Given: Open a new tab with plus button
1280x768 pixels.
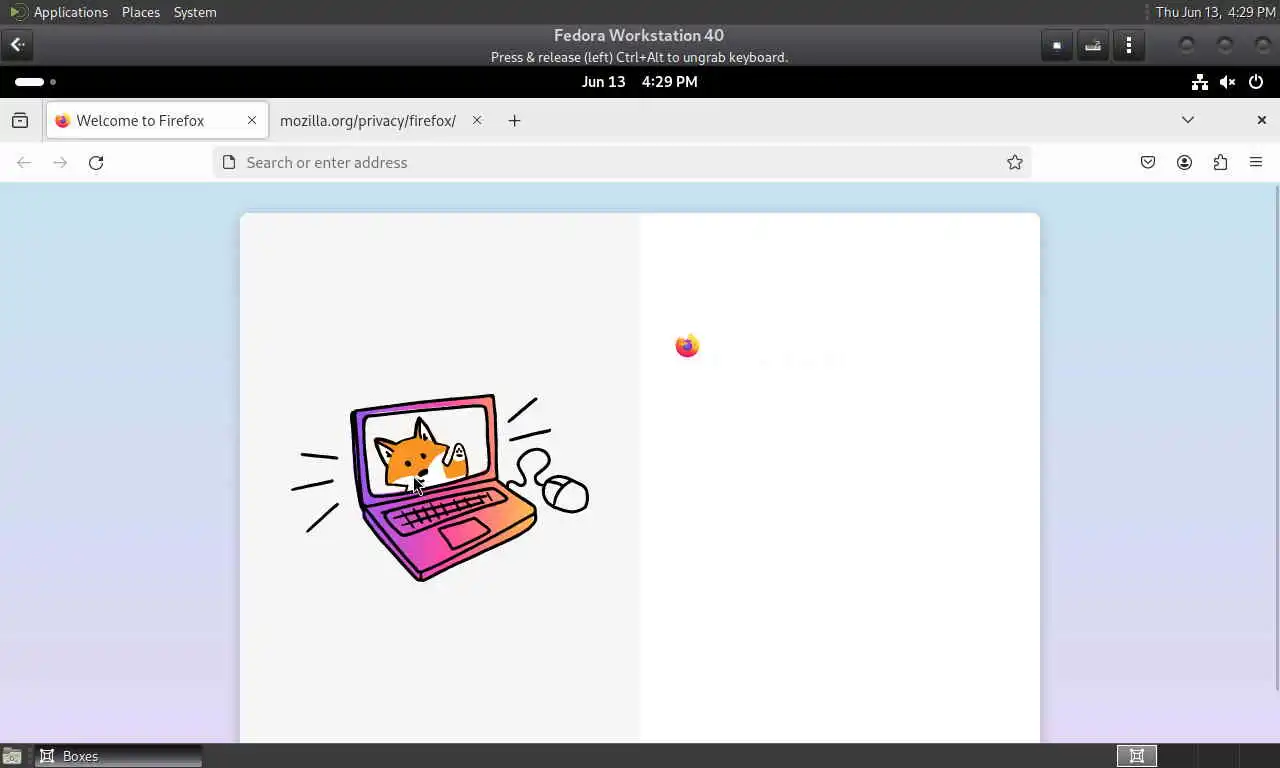Looking at the screenshot, I should click(x=514, y=120).
